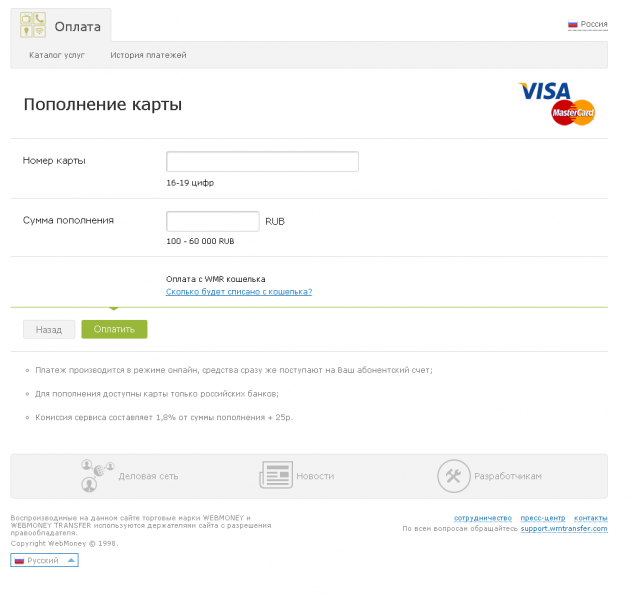Viewport: 632px width, 600px height.
Task: Click the Russian flag in the language selector
Action: 19,561
